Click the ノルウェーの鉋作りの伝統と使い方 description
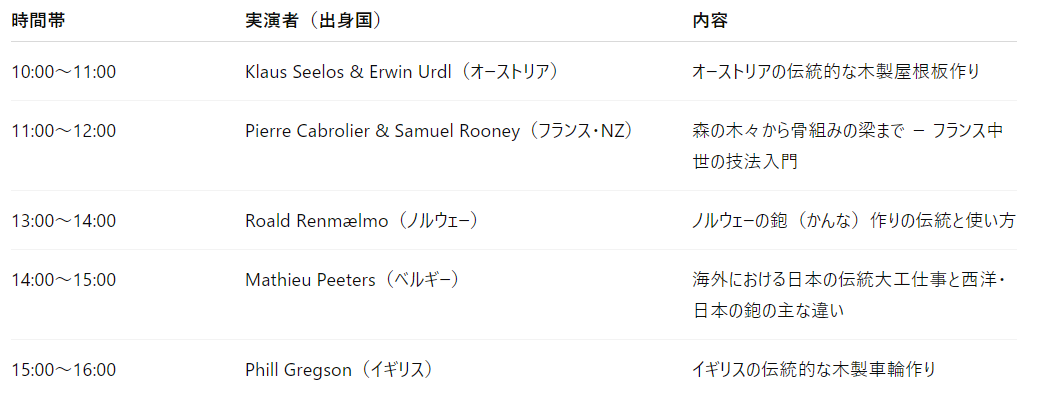Screen dimensions: 1039x405 (x=853, y=221)
